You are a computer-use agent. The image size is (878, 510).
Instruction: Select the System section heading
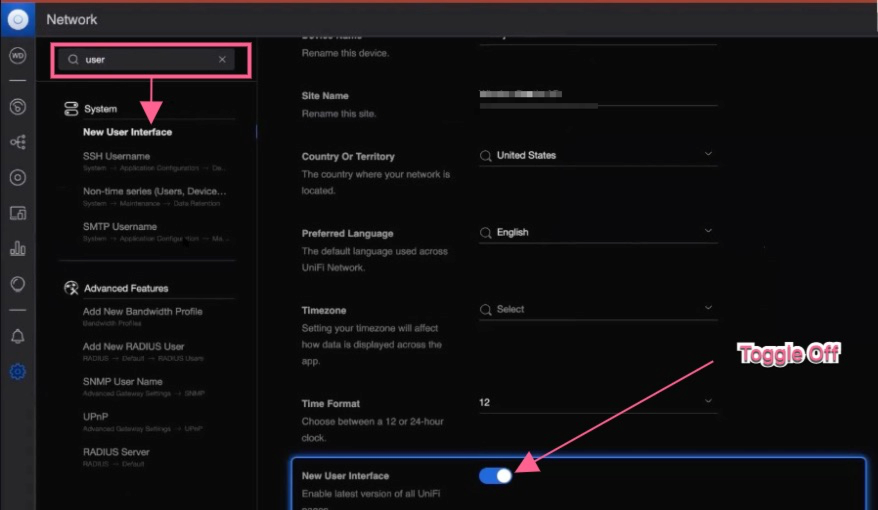[x=101, y=109]
